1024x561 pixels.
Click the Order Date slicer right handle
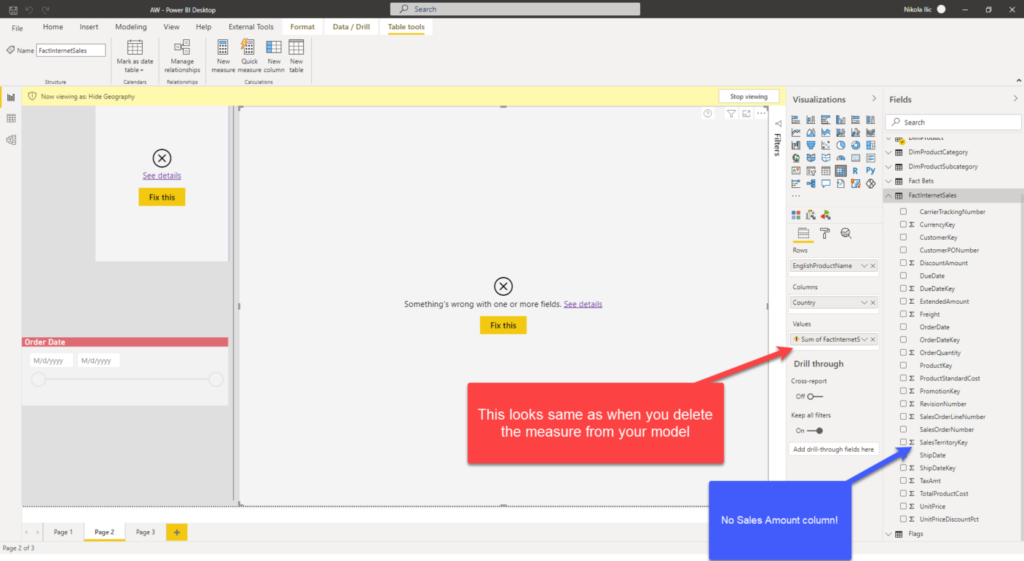(216, 379)
